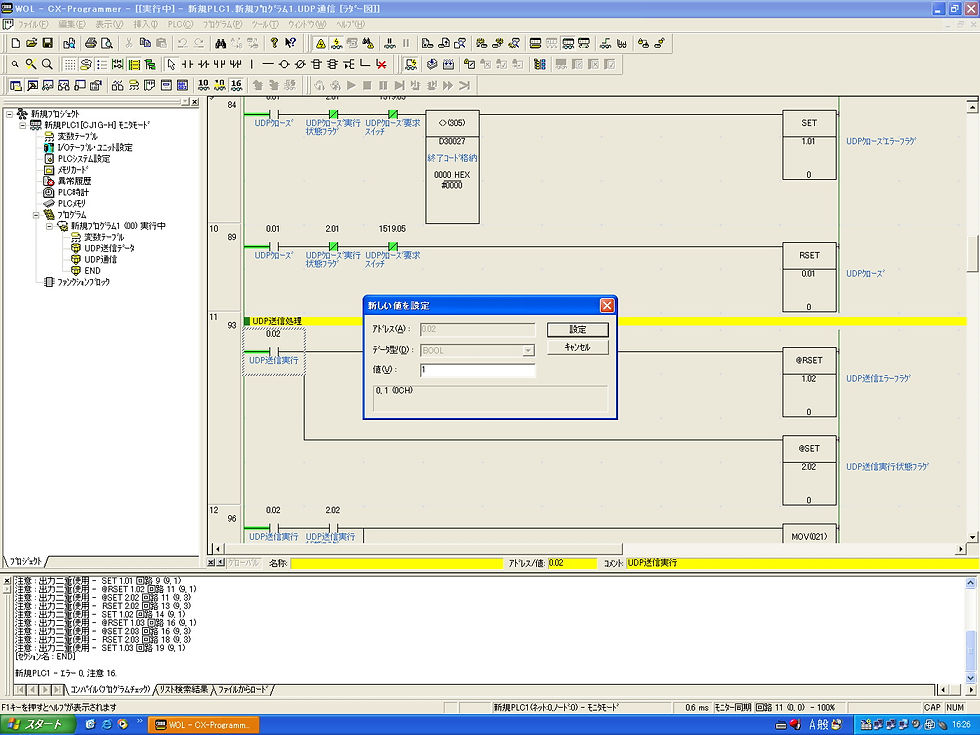Collapse the 新規プログラム1 (00) node

click(49, 226)
